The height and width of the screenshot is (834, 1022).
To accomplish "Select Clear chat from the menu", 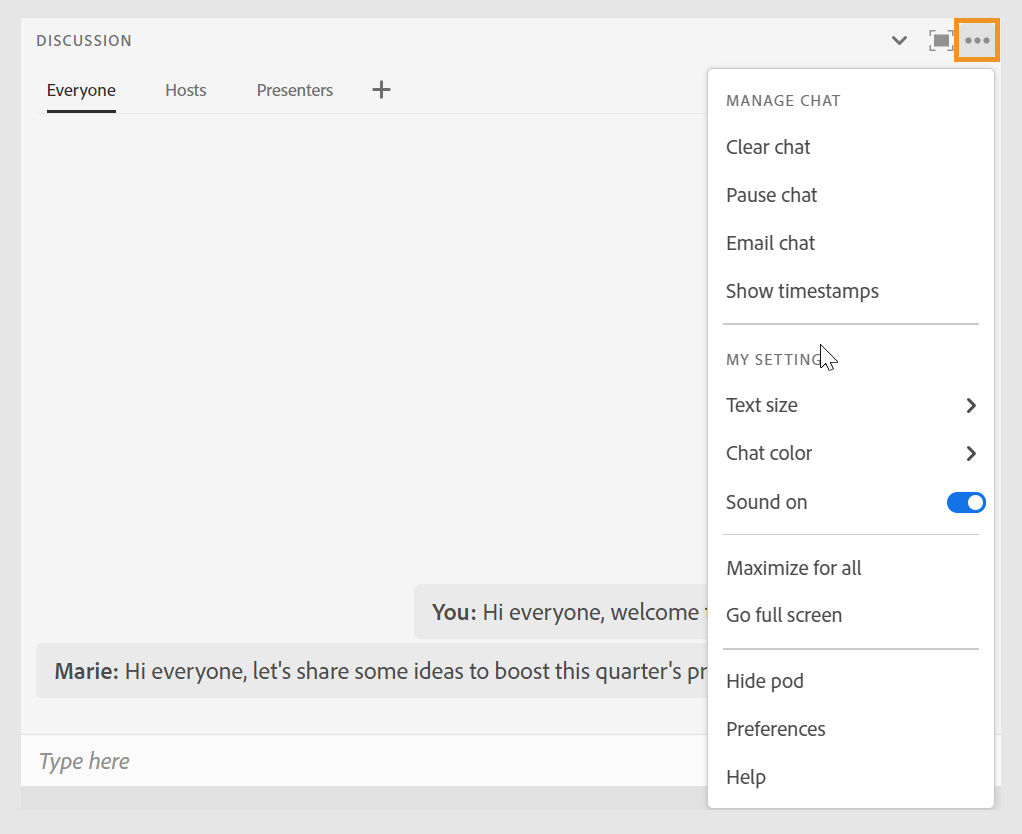I will click(x=768, y=147).
